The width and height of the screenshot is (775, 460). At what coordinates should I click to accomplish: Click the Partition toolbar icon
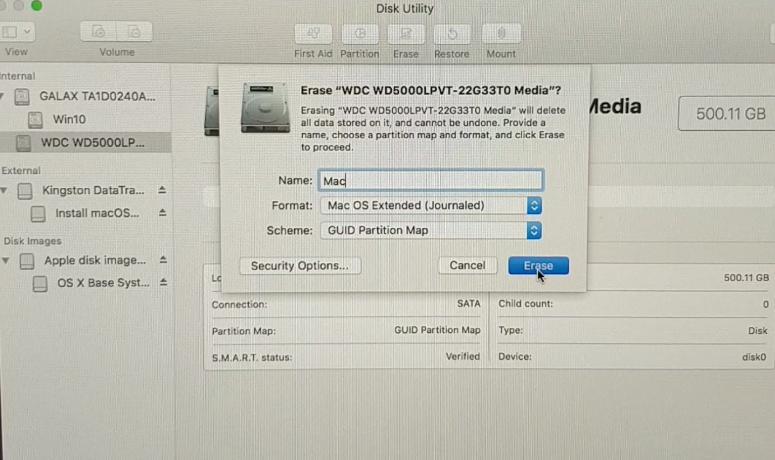tap(360, 34)
